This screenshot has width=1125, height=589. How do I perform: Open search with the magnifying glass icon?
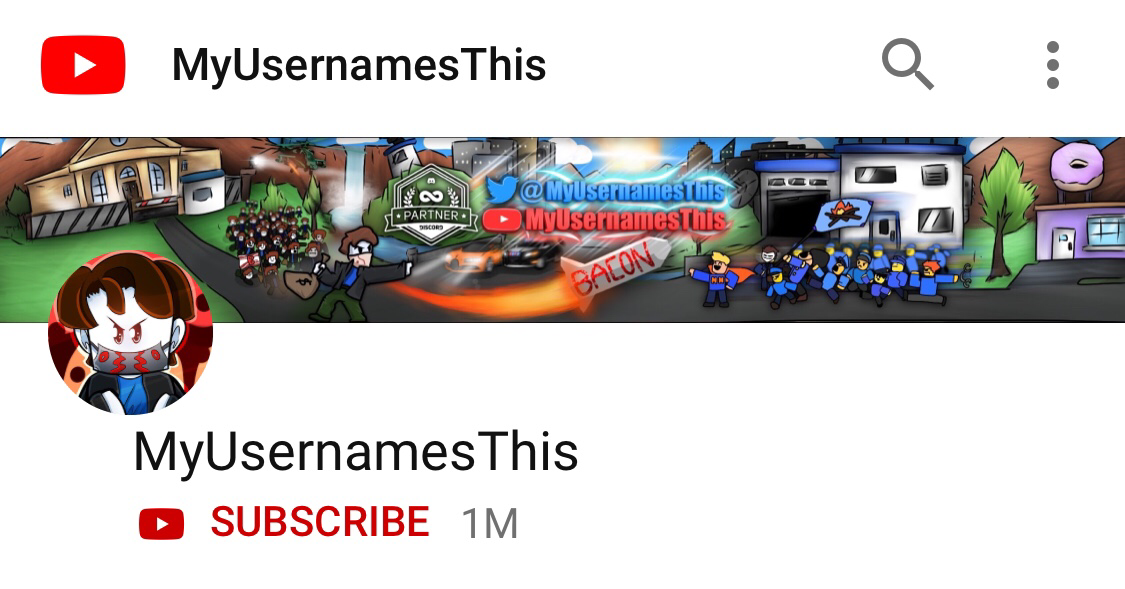click(908, 65)
